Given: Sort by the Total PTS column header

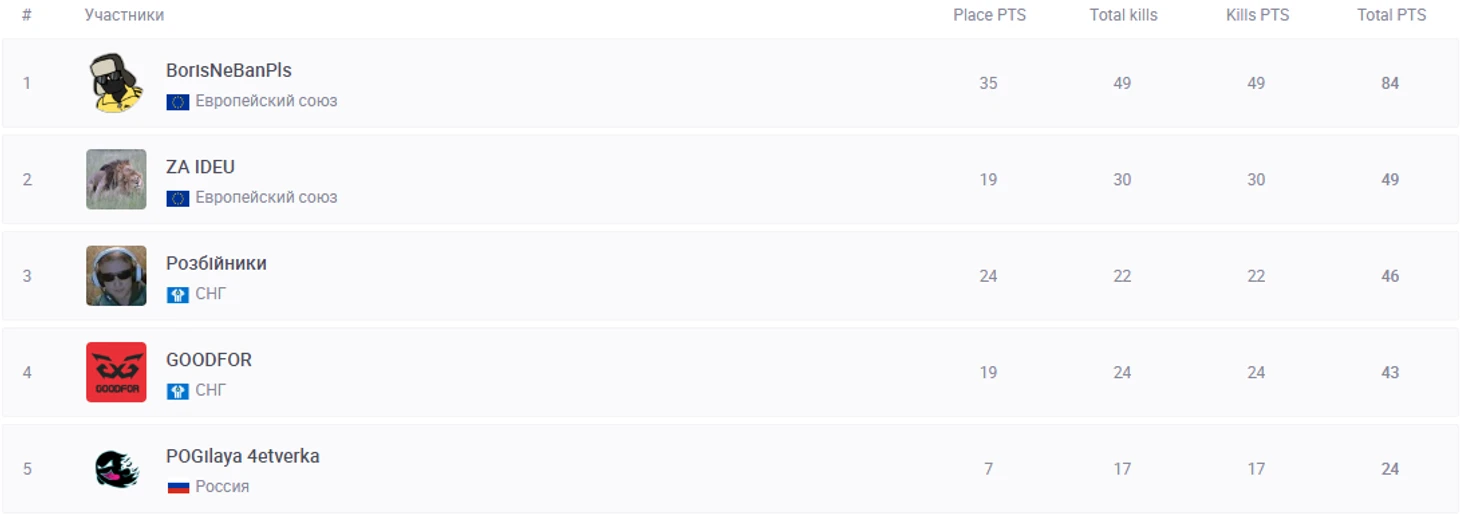Looking at the screenshot, I should [1391, 15].
